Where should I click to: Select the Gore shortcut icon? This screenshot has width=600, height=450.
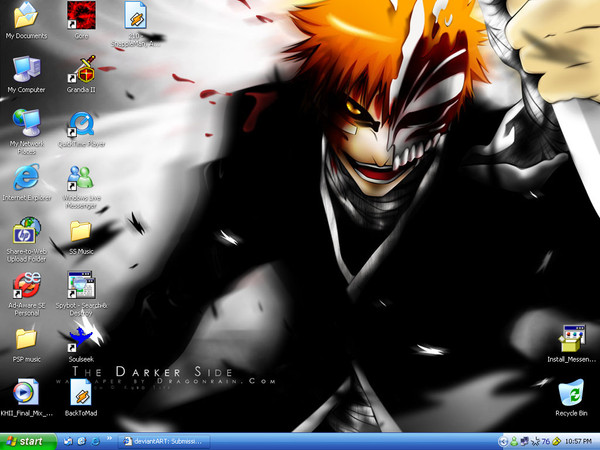coord(81,15)
